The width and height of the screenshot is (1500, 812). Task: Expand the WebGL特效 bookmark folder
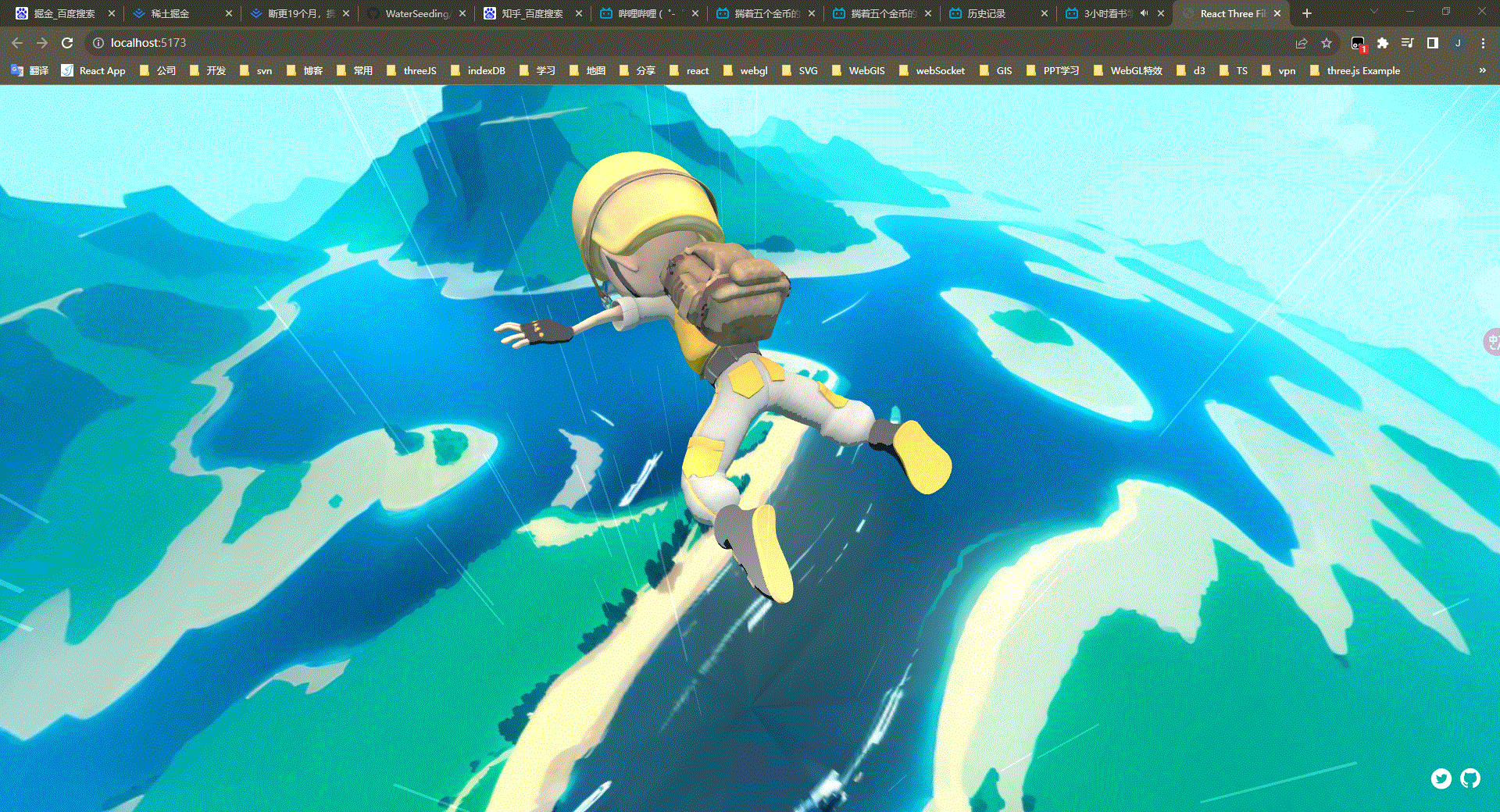coord(1128,70)
